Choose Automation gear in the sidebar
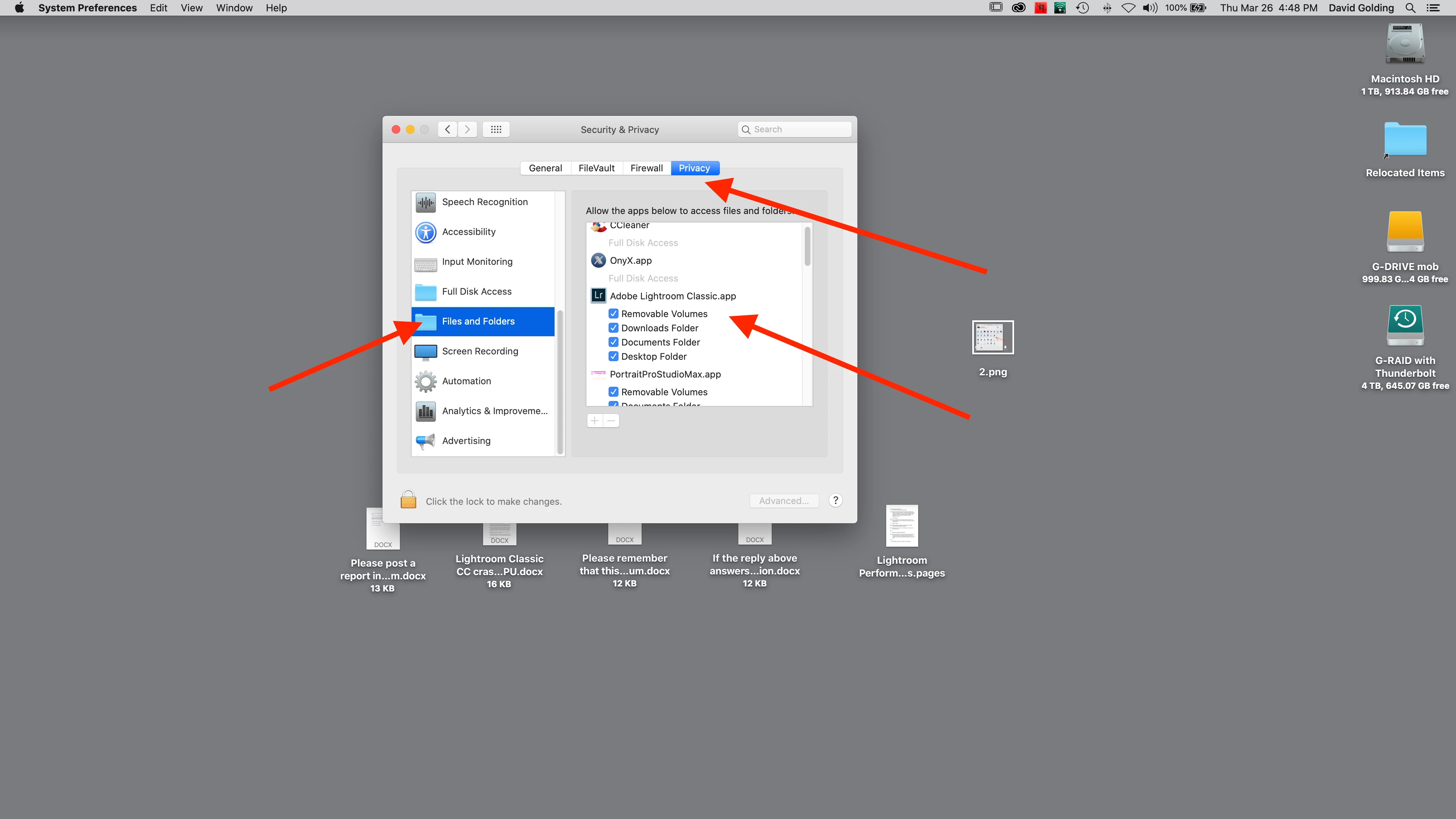1456x819 pixels. pos(426,381)
